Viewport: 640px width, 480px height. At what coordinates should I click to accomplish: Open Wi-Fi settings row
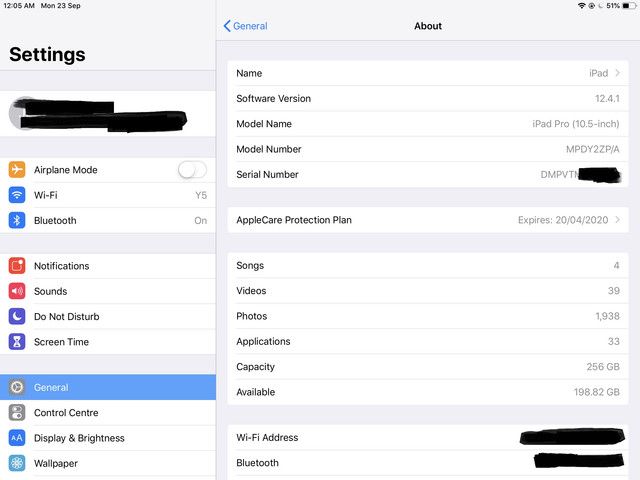coord(108,195)
